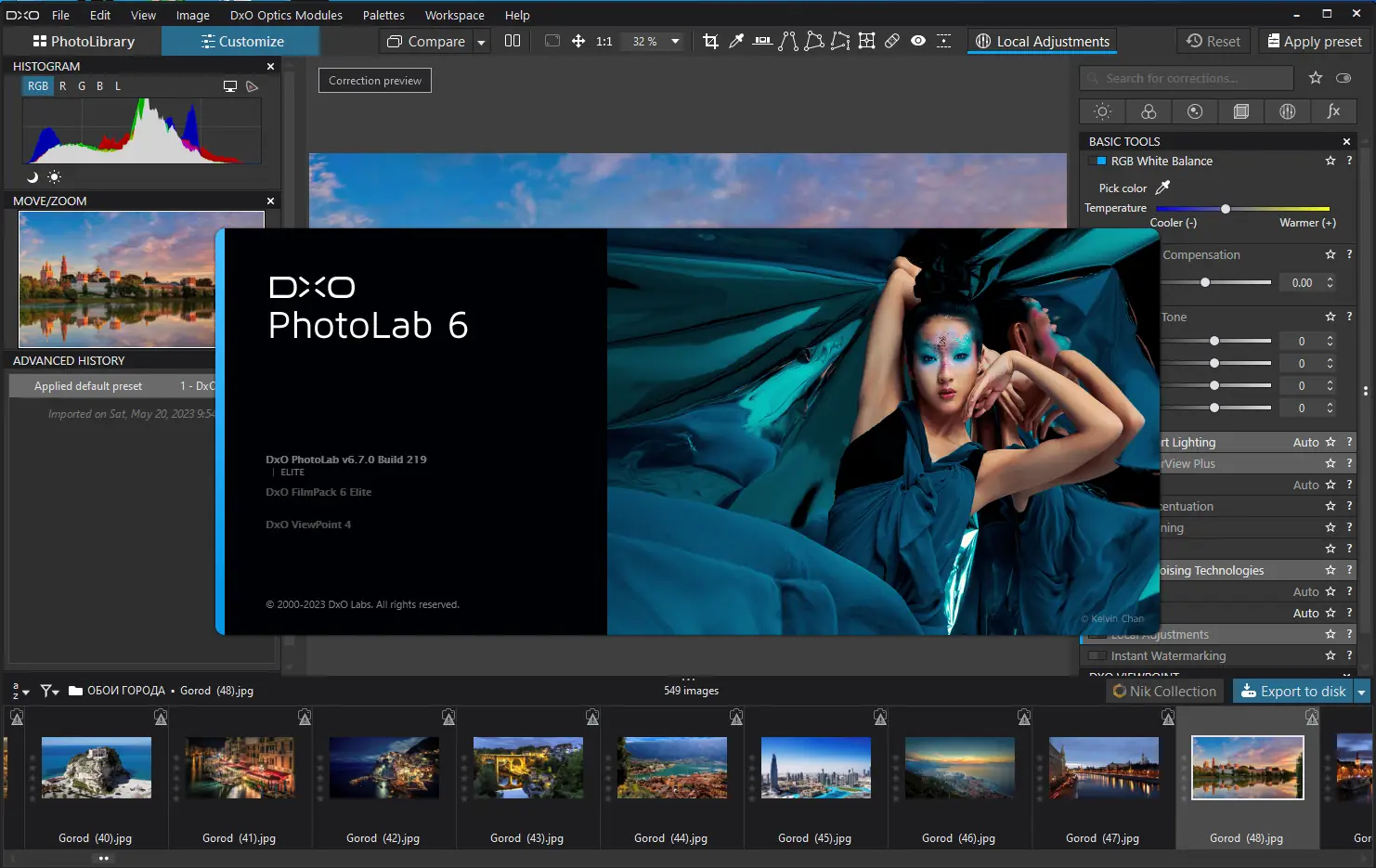Select RGB histogram channel

(38, 85)
